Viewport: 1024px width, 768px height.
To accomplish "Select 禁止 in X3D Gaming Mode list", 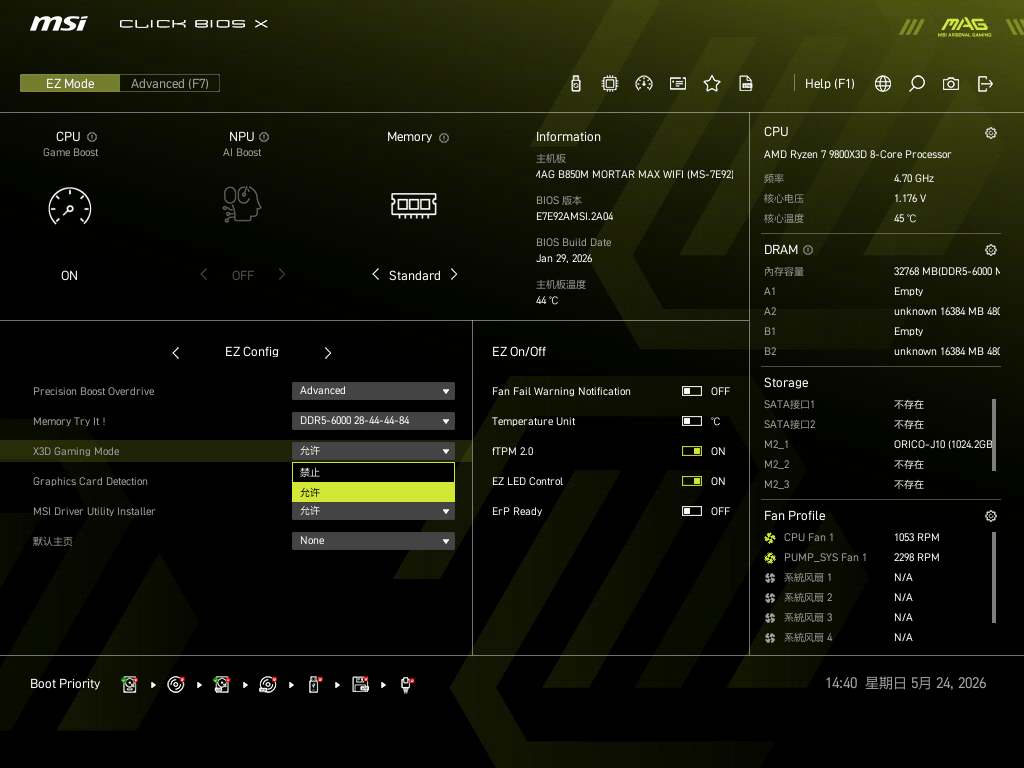I will (x=373, y=472).
